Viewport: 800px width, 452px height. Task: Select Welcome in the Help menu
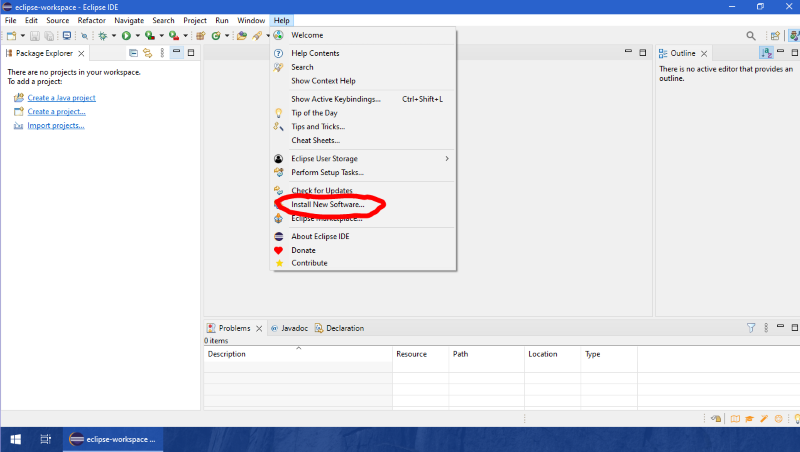[363, 35]
